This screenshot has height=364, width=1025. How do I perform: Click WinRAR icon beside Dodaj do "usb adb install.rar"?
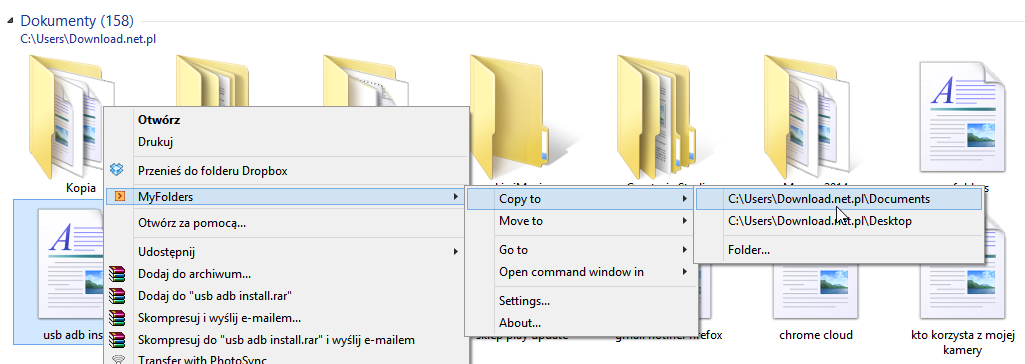pyautogui.click(x=117, y=295)
